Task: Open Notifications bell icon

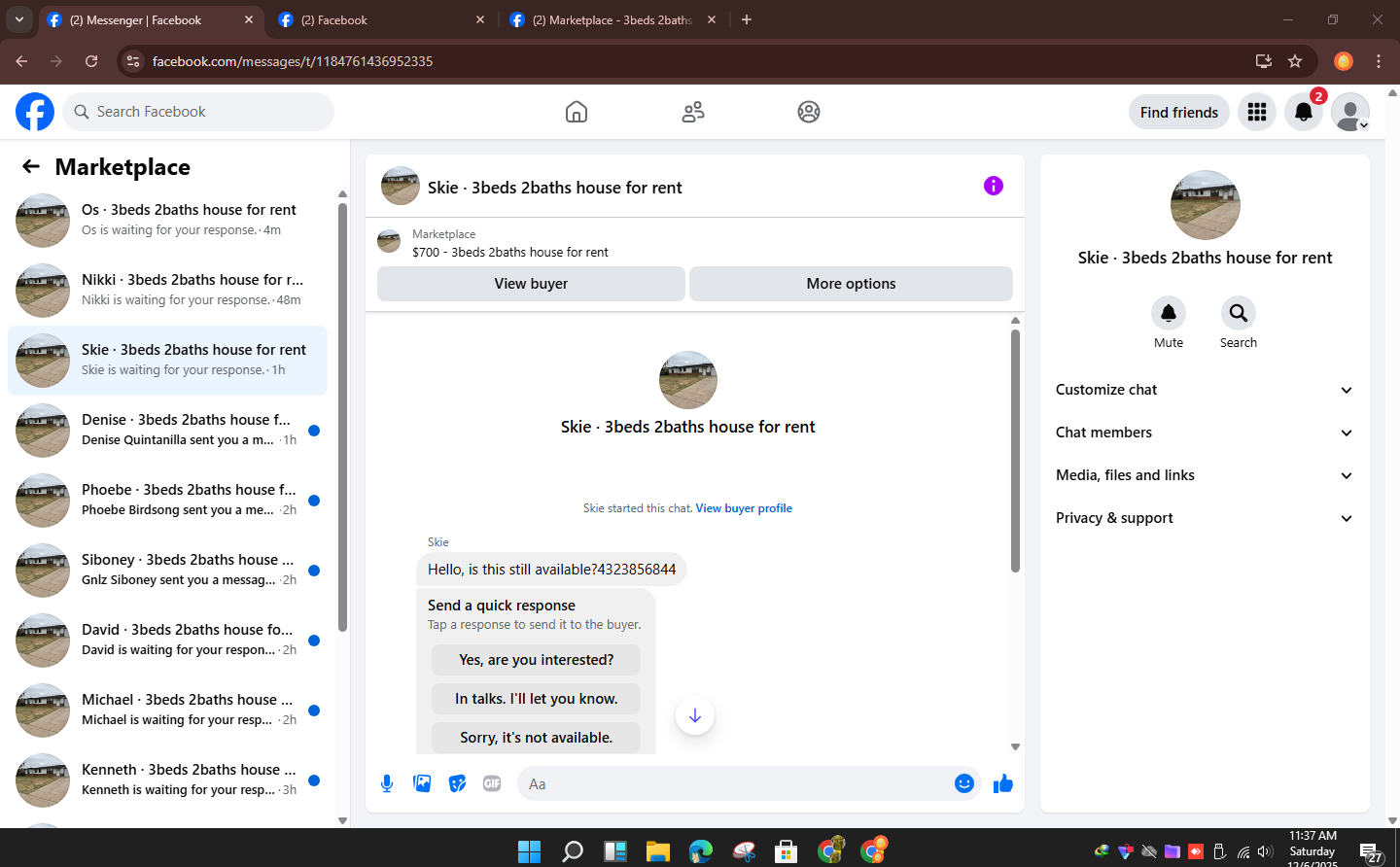Action: tap(1304, 112)
